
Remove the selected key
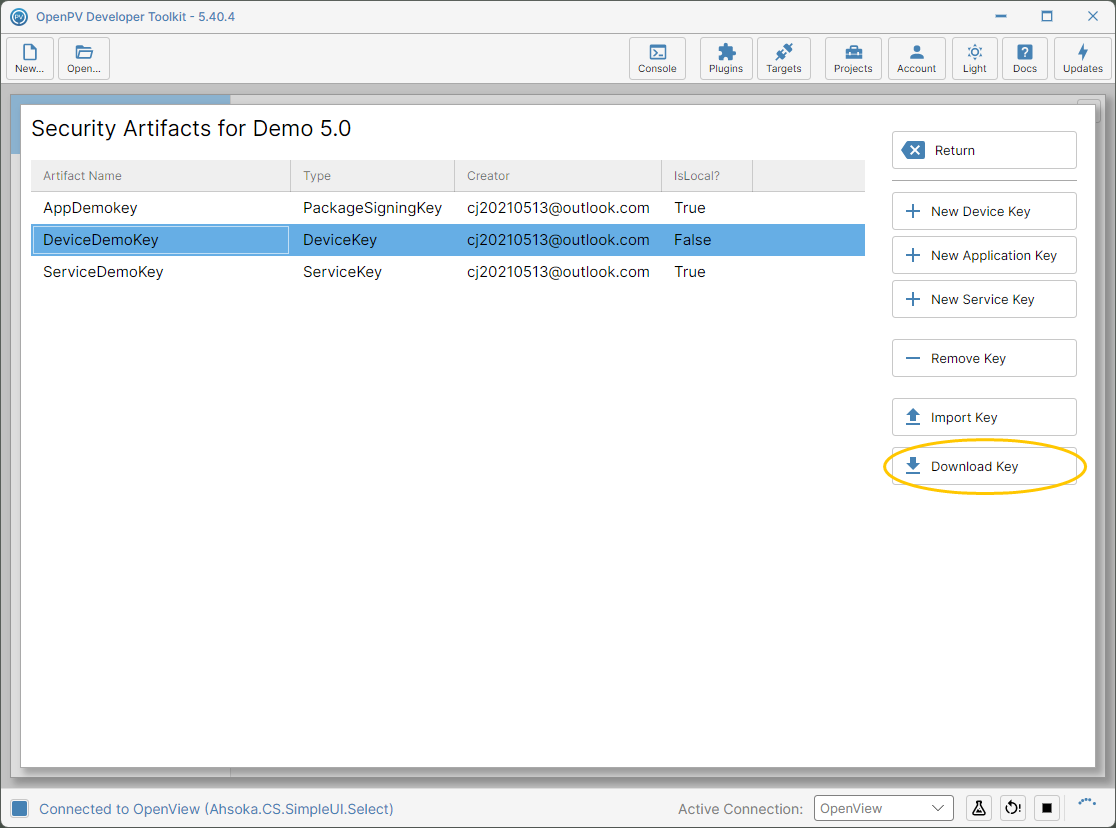tap(984, 358)
